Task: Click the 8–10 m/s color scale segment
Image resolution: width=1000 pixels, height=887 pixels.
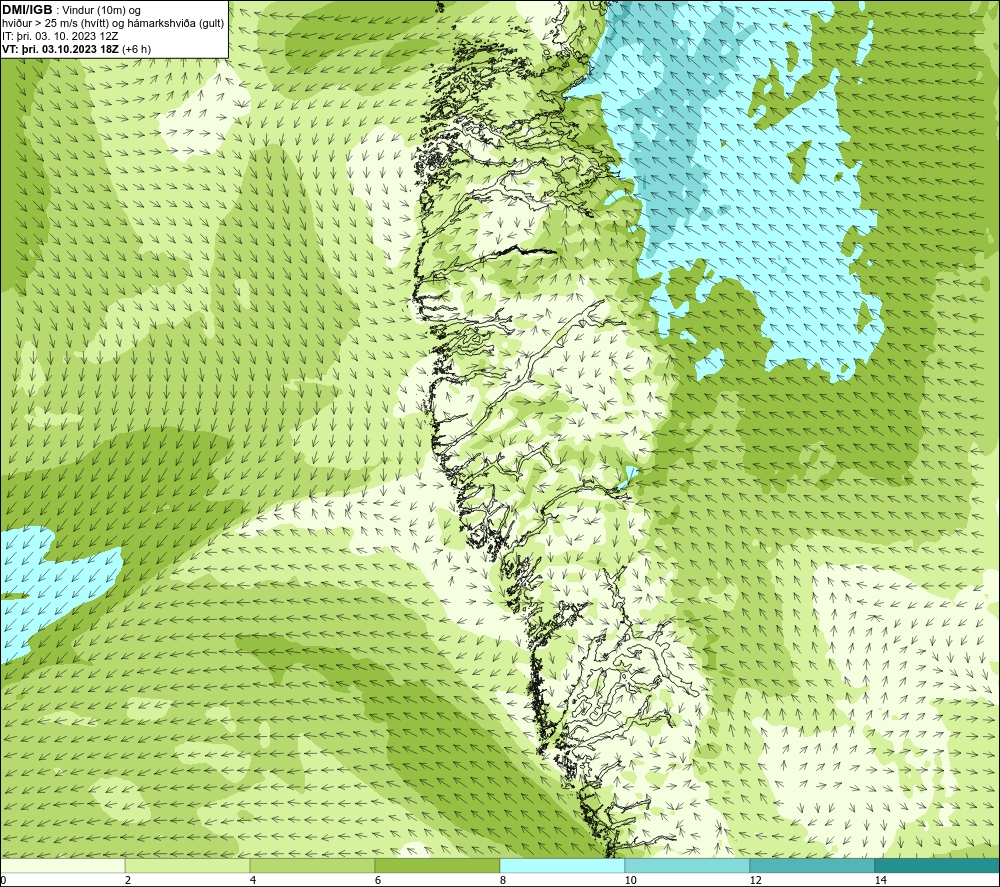Action: (x=562, y=865)
